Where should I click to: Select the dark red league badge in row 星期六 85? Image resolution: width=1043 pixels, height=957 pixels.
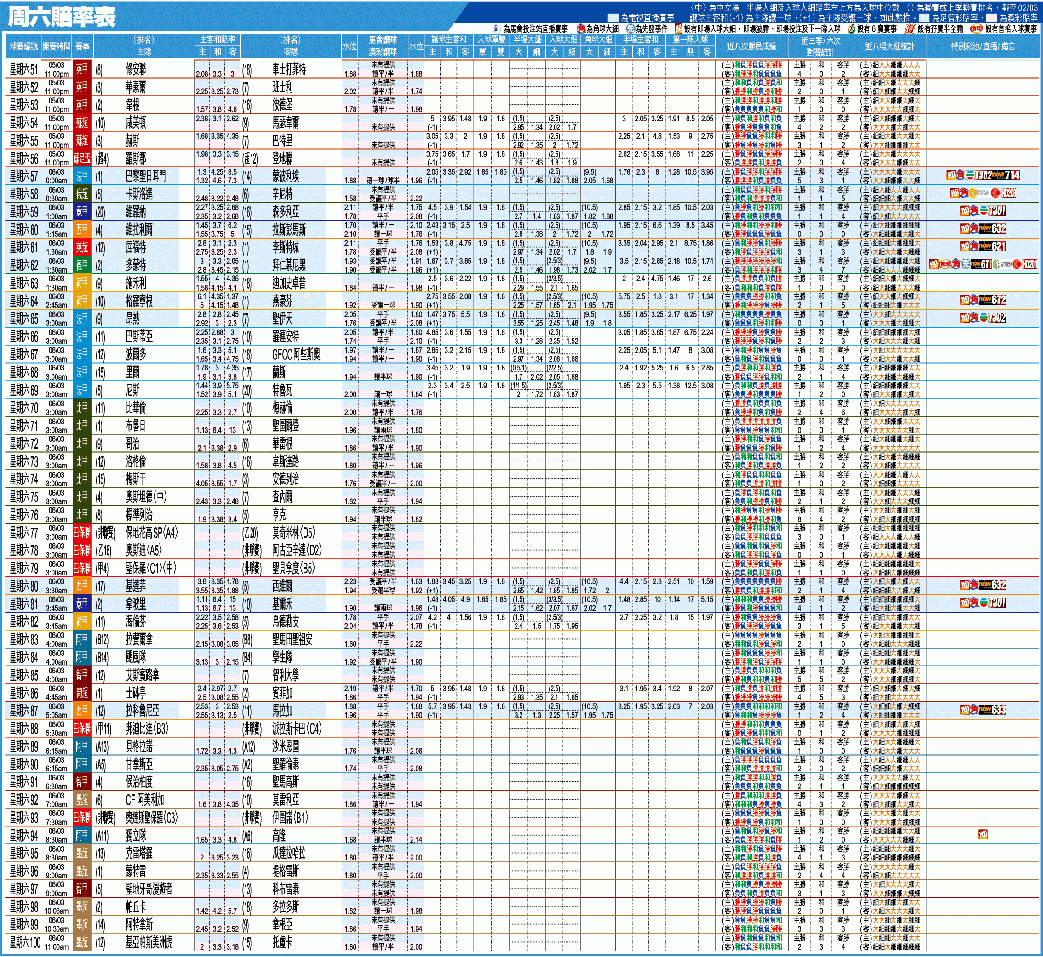(x=82, y=675)
